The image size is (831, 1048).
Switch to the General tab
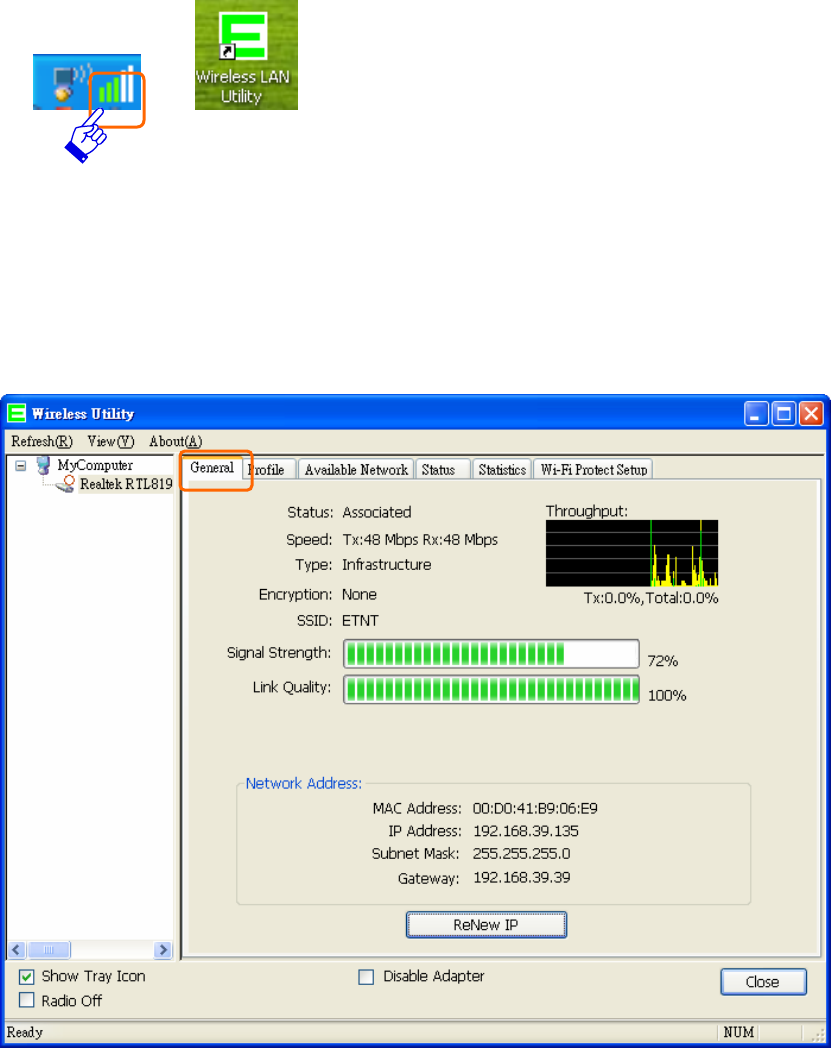pos(212,468)
